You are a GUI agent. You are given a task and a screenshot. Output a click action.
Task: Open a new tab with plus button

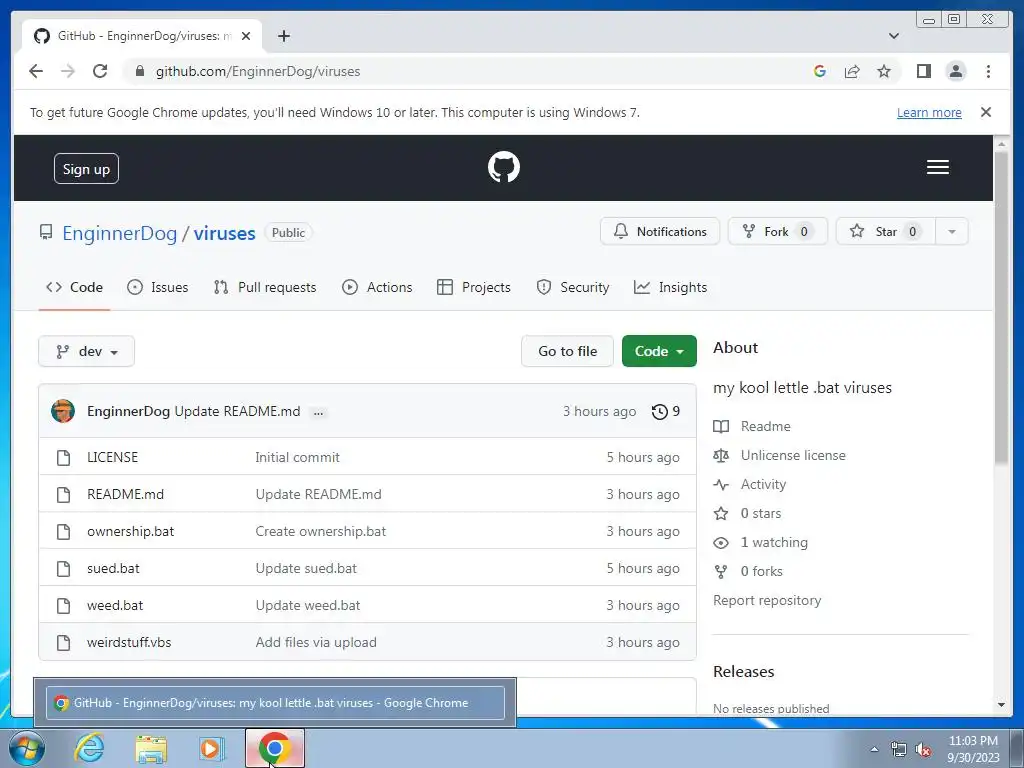pyautogui.click(x=283, y=36)
